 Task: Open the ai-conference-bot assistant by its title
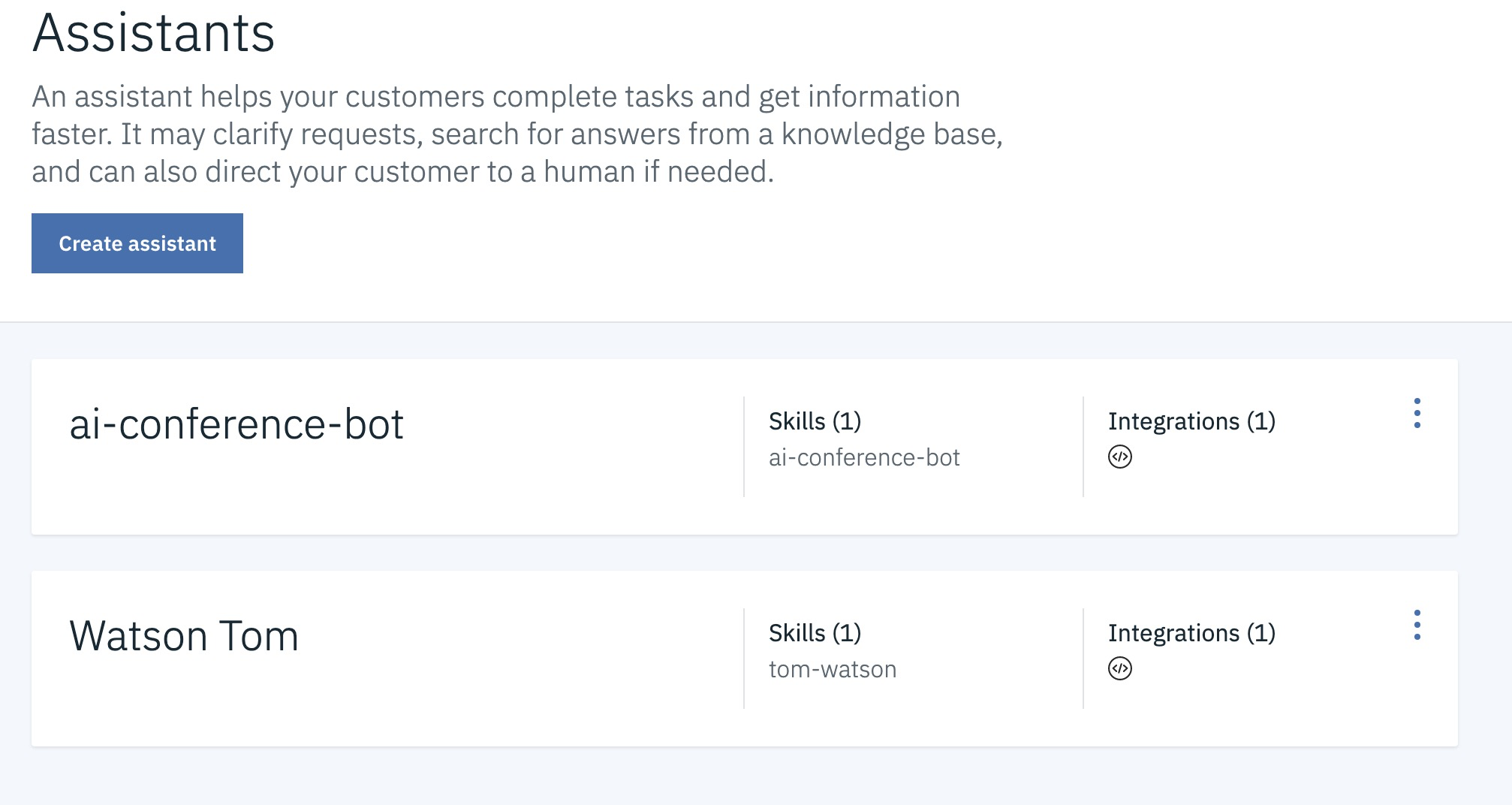coord(236,424)
